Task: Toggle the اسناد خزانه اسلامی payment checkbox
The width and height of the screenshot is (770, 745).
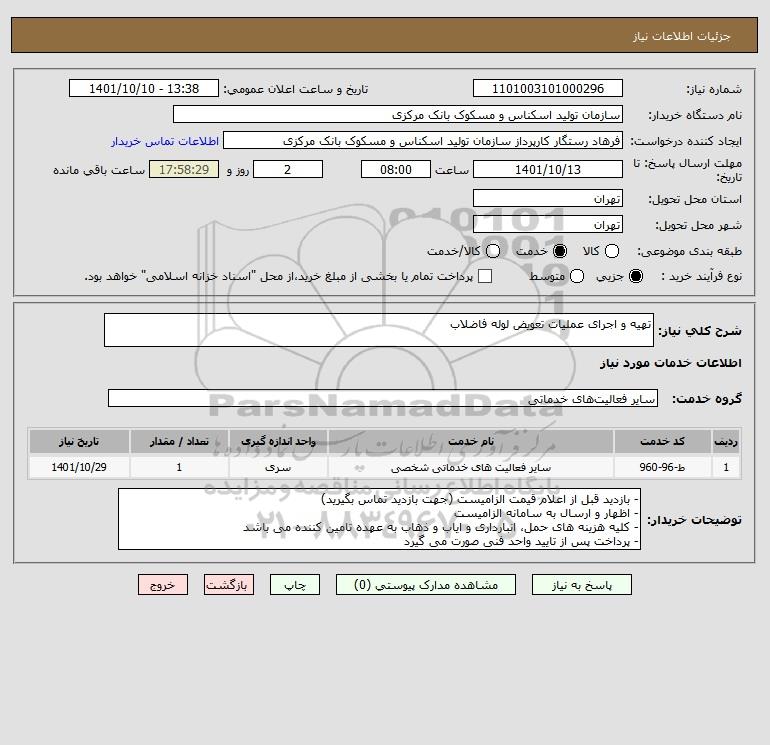Action: pos(485,276)
